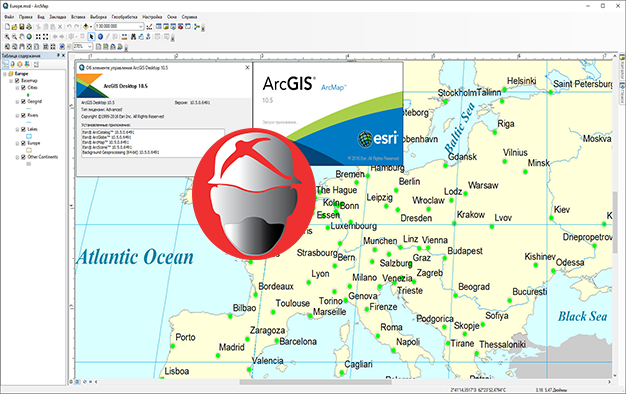
Task: Close the About ArcGIS Desktop dialog
Action: pyautogui.click(x=247, y=67)
